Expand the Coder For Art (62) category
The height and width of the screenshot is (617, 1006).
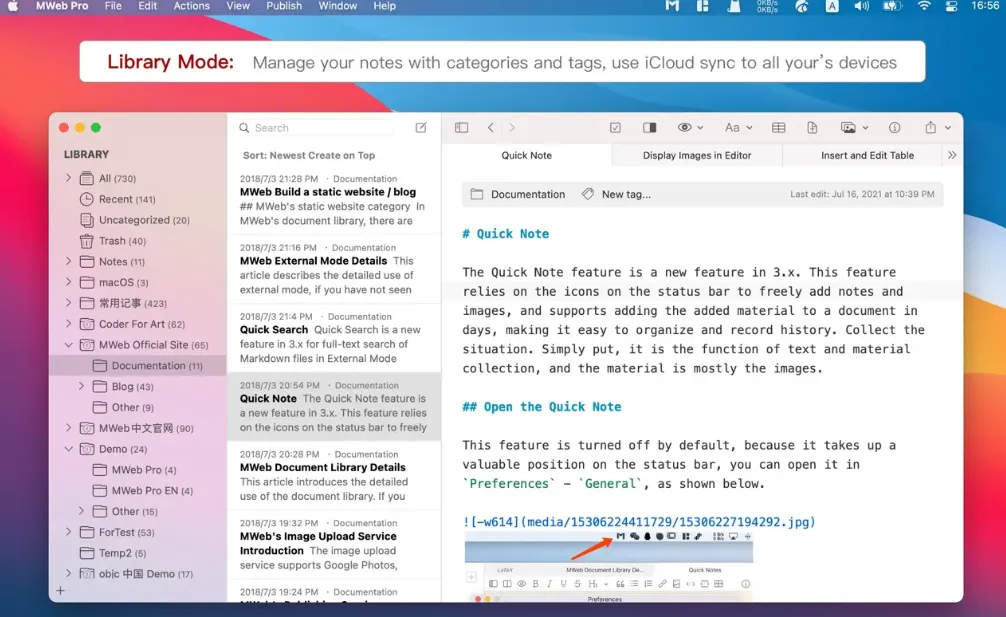tap(69, 324)
